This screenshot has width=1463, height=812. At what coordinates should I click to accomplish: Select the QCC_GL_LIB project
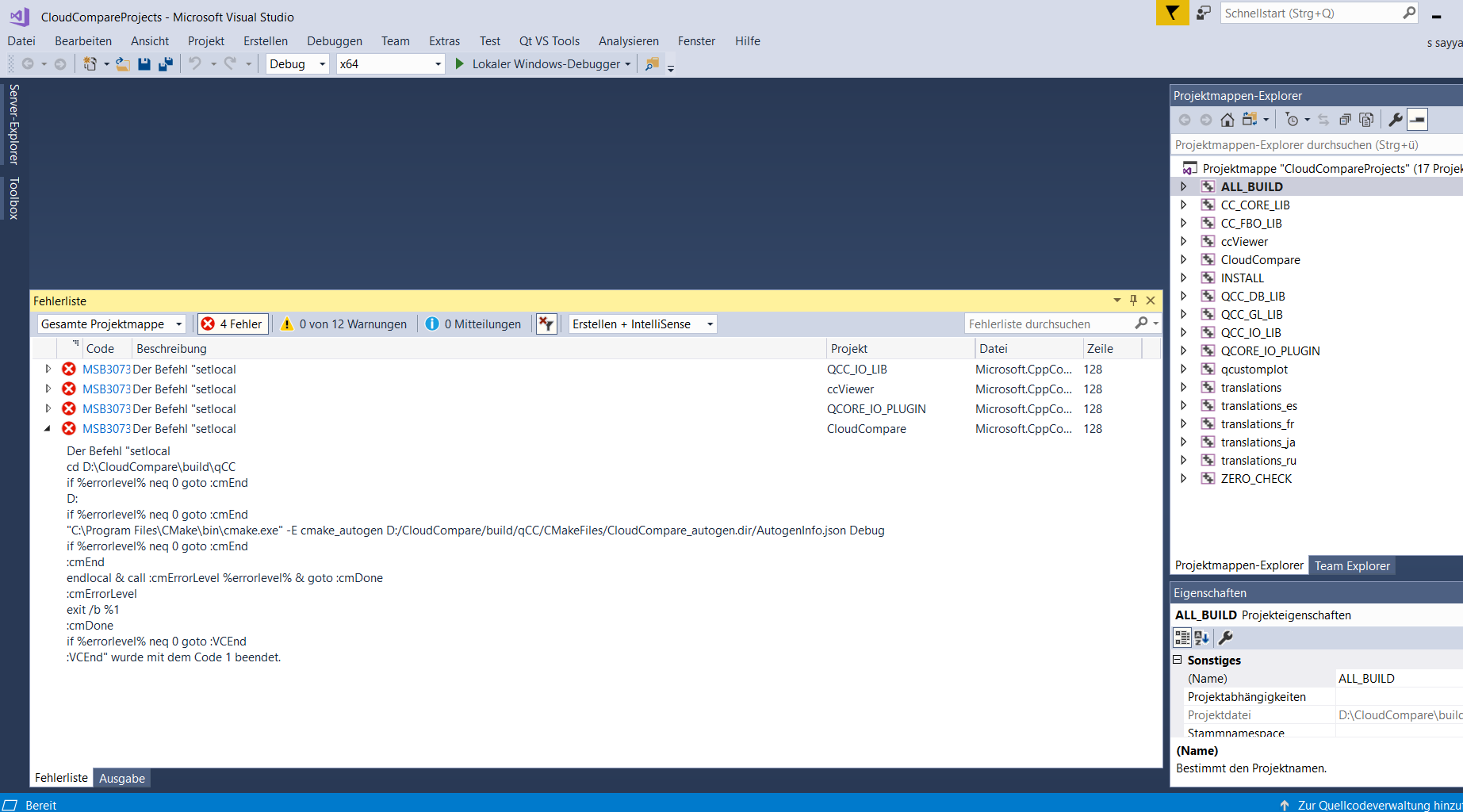[x=1251, y=315]
